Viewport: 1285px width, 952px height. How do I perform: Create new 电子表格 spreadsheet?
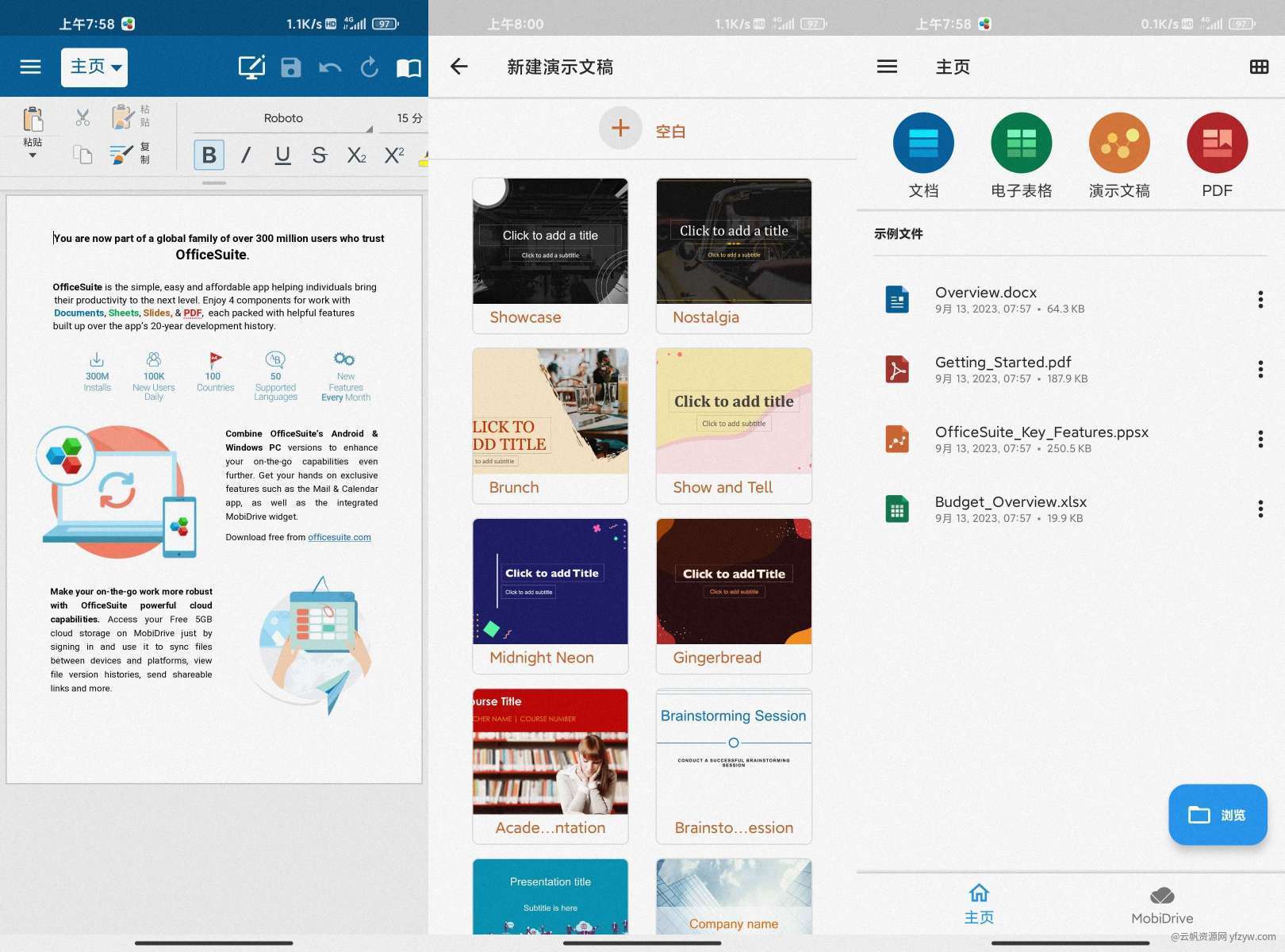pos(1022,155)
